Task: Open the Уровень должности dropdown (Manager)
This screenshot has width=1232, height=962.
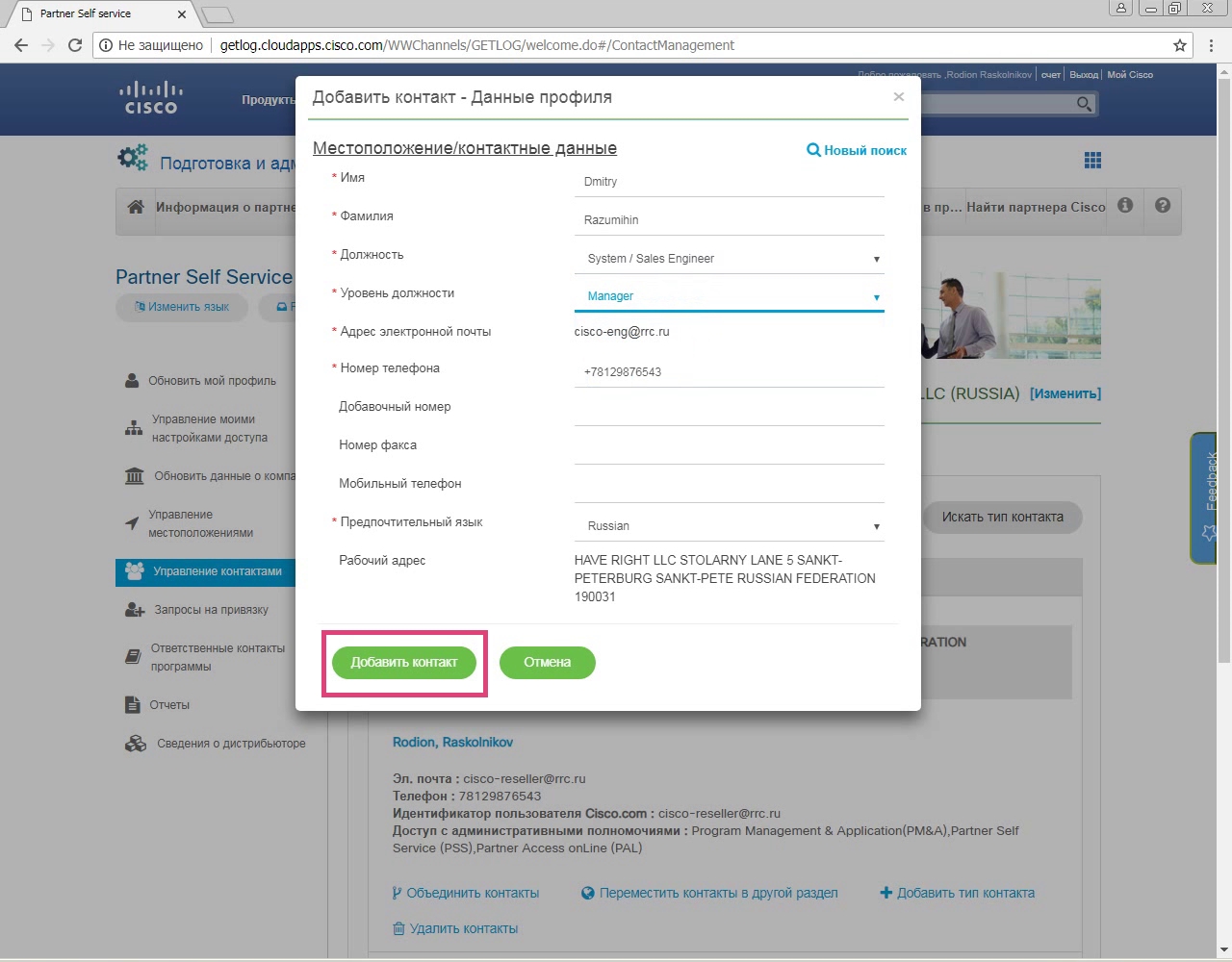Action: pyautogui.click(x=730, y=296)
